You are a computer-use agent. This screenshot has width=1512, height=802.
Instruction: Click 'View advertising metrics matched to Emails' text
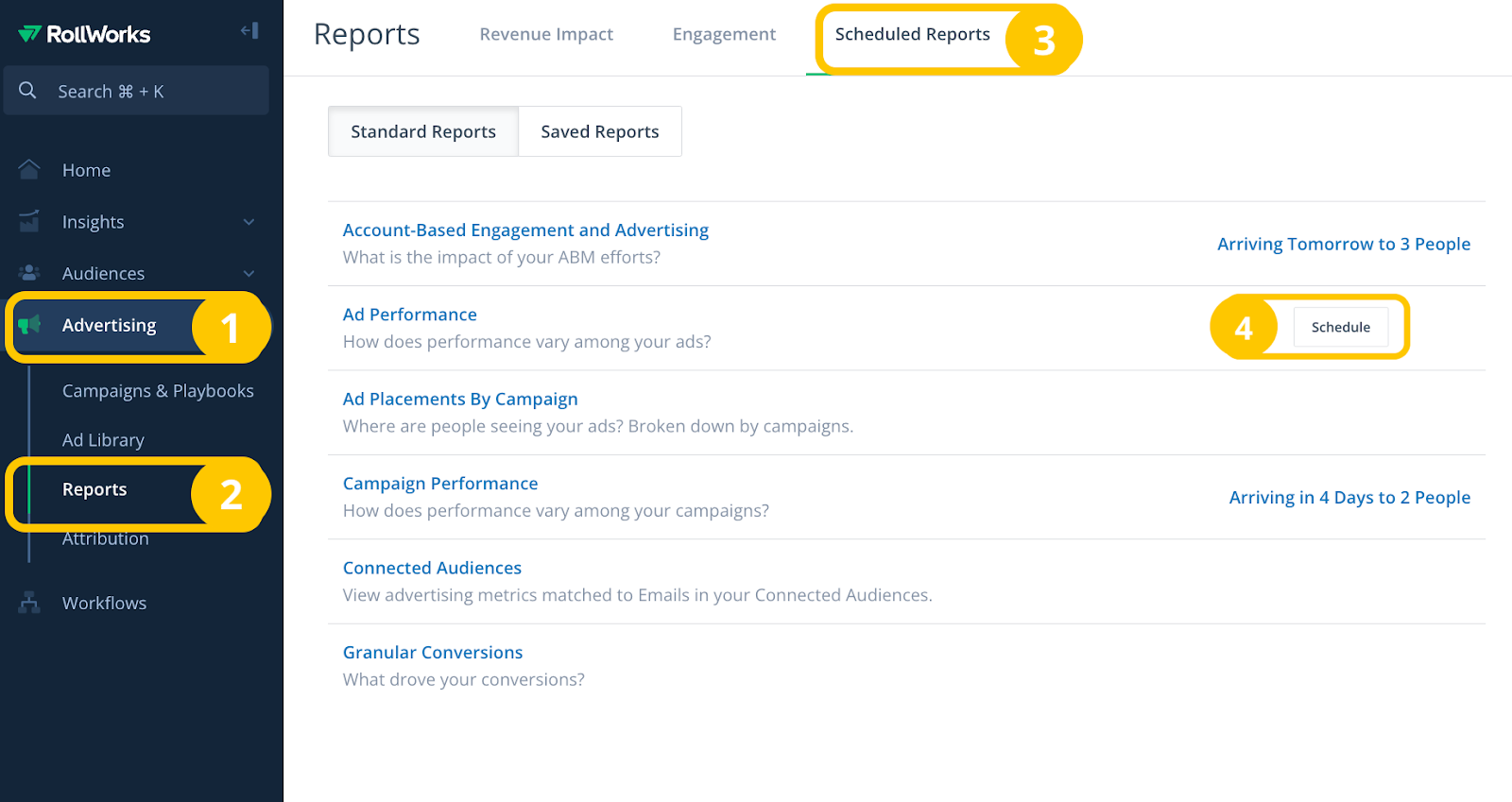(637, 595)
